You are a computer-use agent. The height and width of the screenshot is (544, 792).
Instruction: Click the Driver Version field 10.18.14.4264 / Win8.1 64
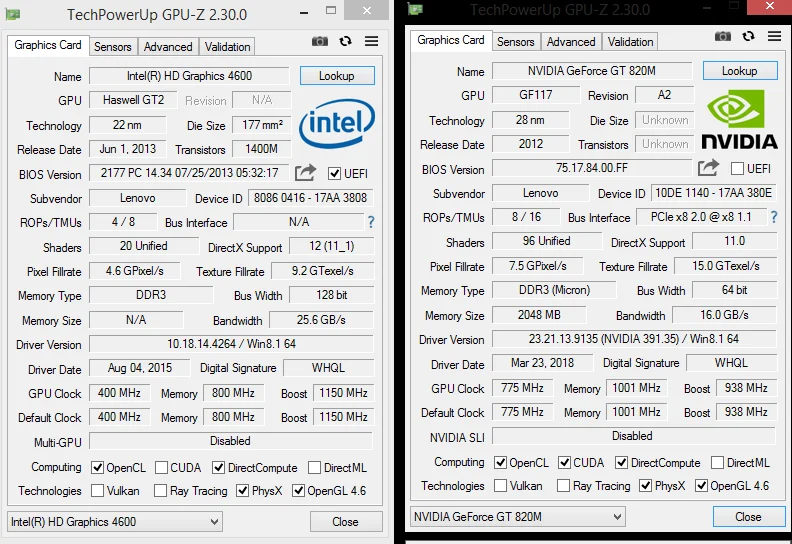point(231,344)
